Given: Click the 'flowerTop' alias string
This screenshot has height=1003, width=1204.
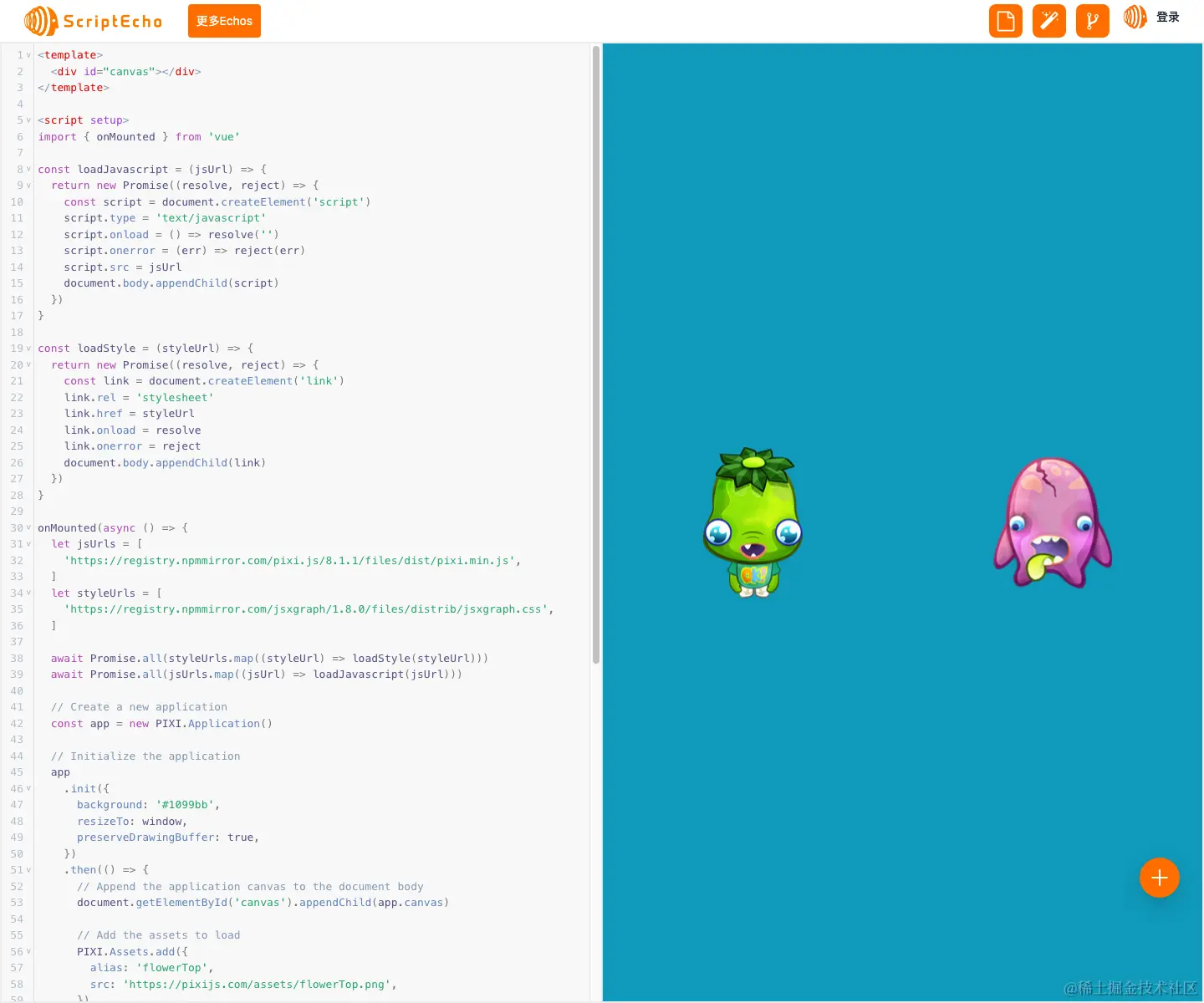Looking at the screenshot, I should pyautogui.click(x=171, y=968).
